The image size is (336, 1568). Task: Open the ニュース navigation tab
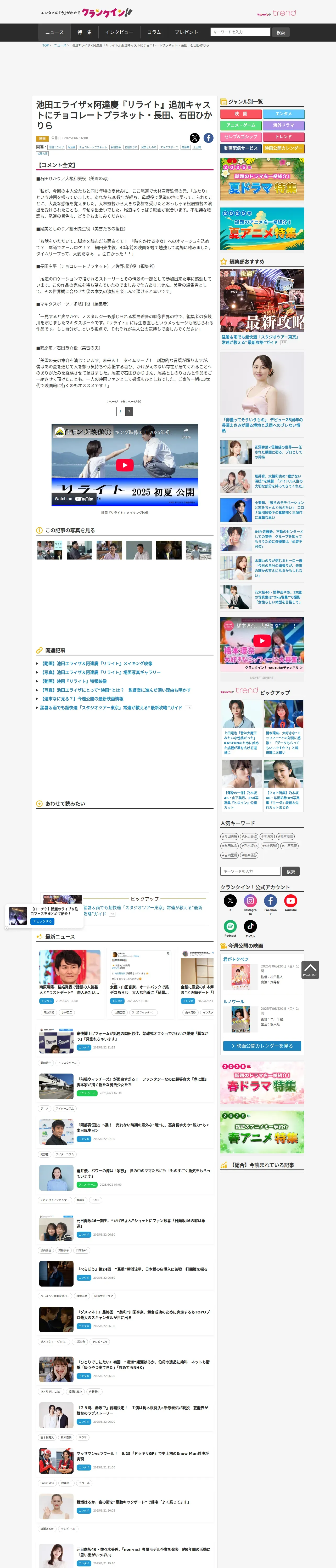pos(54,32)
